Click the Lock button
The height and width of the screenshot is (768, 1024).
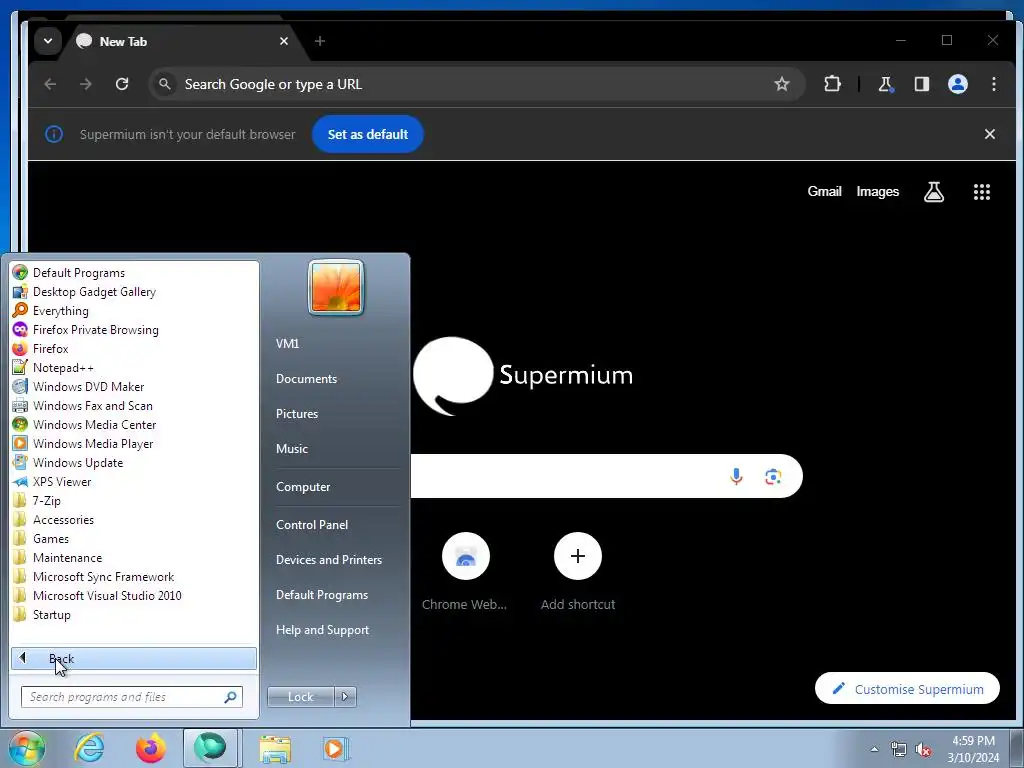pos(300,697)
